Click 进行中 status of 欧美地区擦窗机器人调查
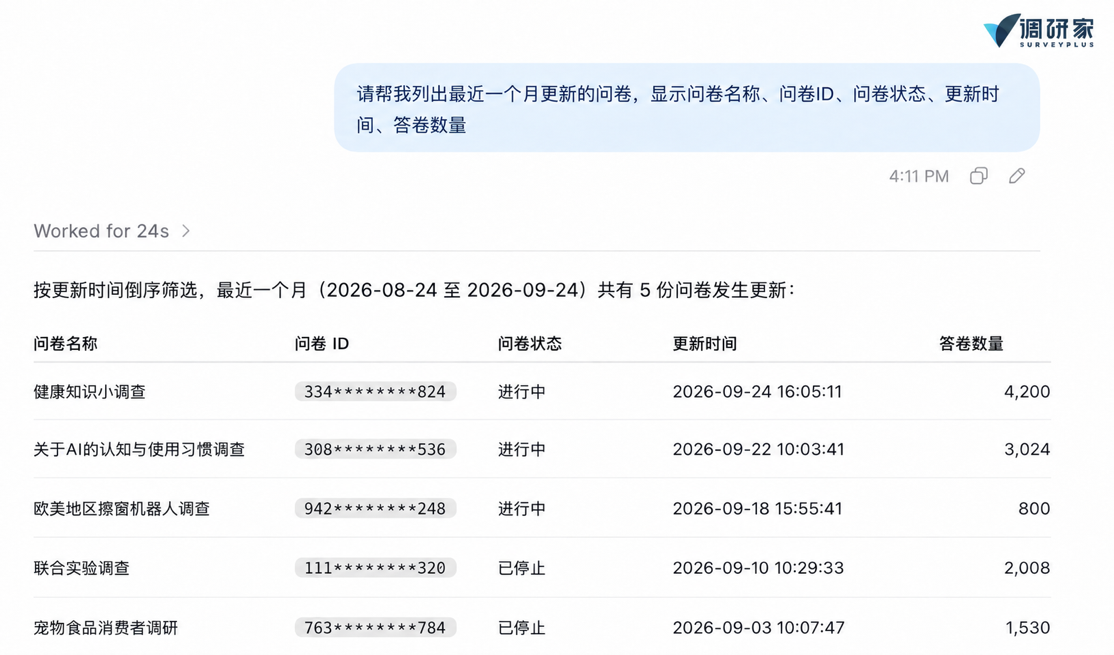This screenshot has width=1114, height=655. [521, 509]
